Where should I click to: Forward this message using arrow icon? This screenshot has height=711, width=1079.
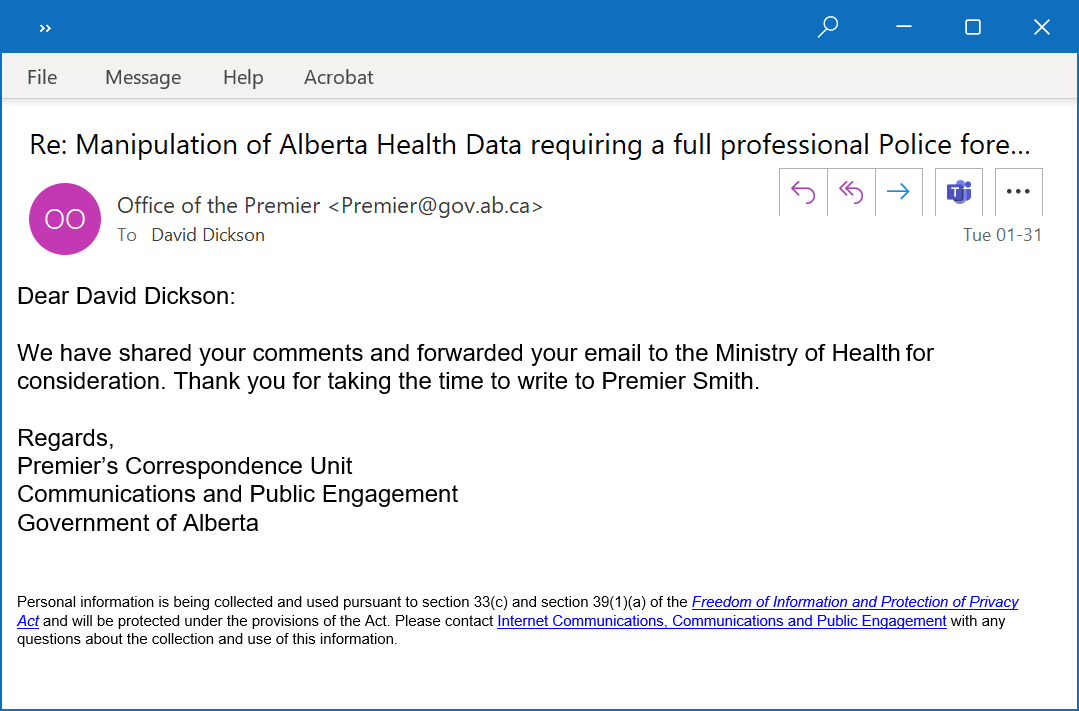tap(899, 192)
